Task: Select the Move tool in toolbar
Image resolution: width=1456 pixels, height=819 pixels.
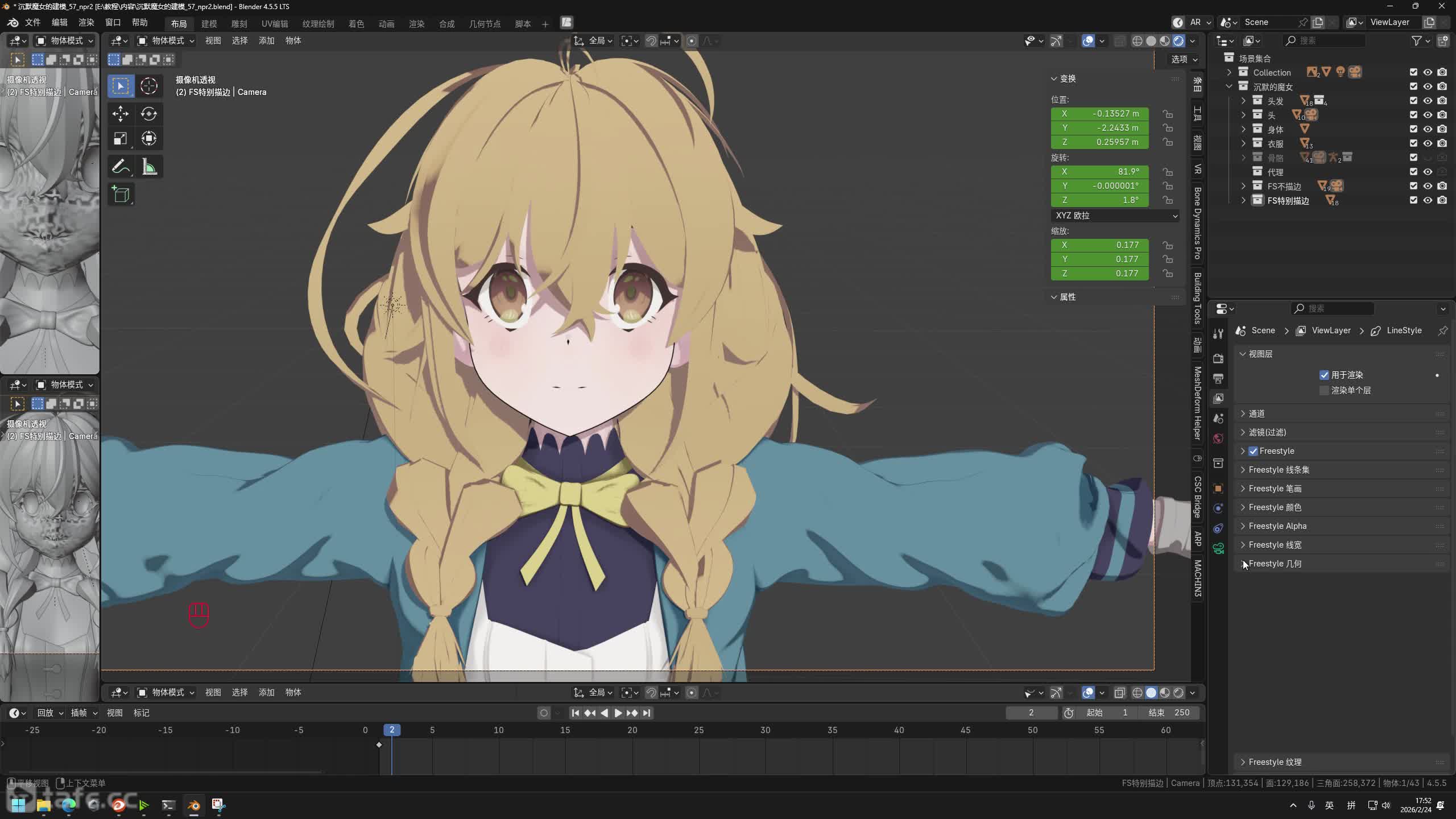Action: (120, 114)
